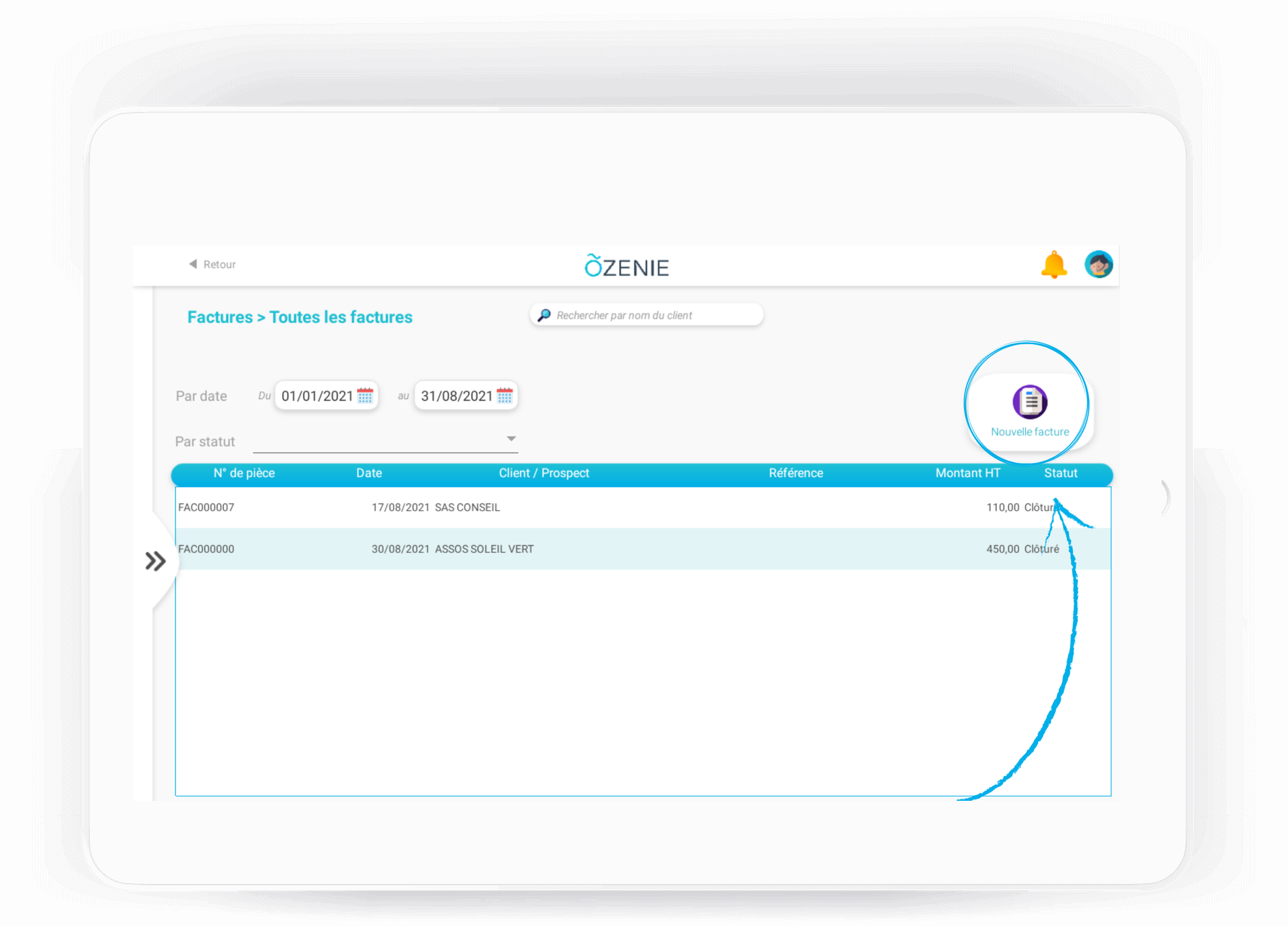
Task: Click the OZENIE logo
Action: coord(627,266)
